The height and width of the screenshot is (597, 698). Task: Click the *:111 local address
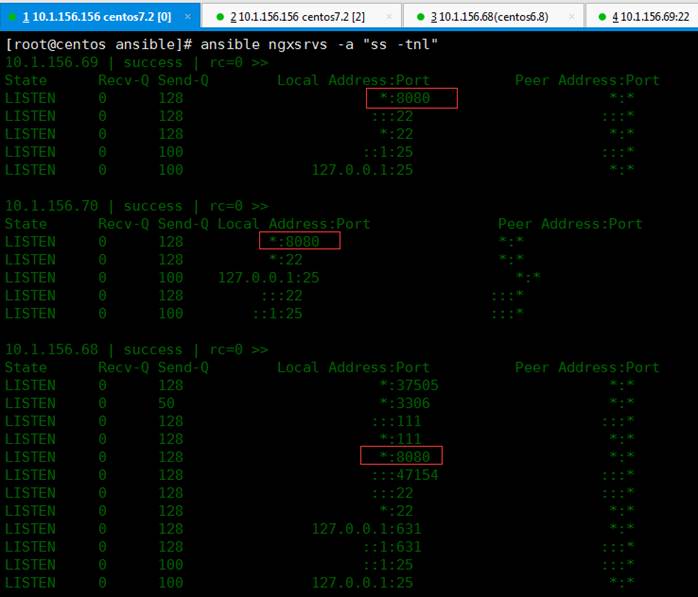click(401, 439)
